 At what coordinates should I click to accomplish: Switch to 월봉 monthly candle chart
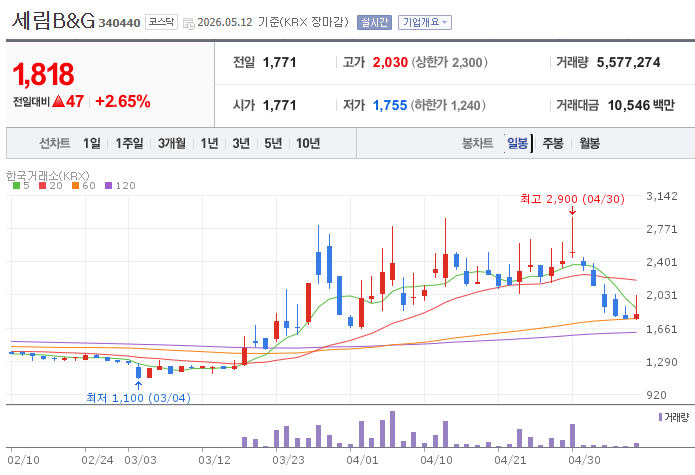590,143
